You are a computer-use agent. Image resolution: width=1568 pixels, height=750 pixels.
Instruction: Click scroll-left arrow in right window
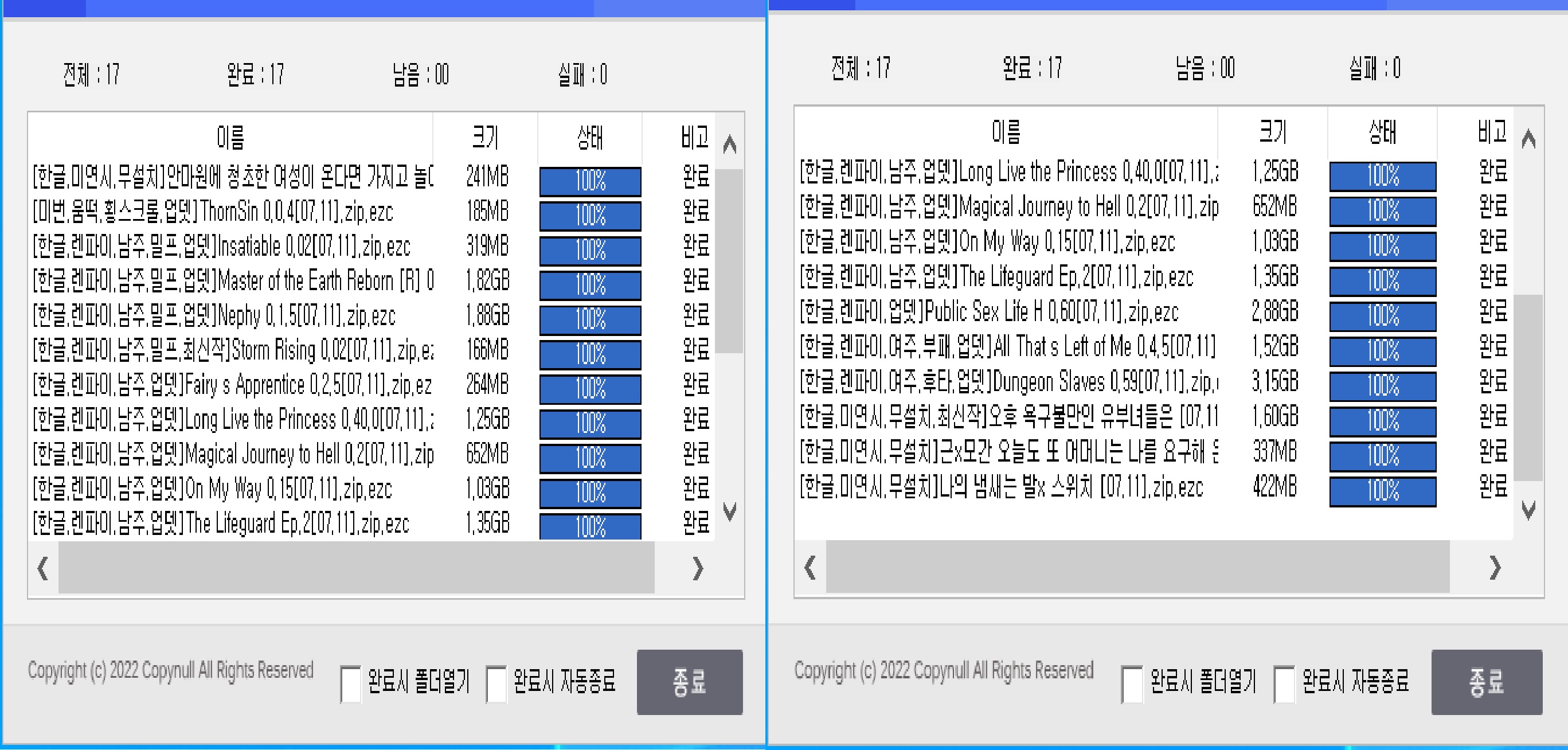point(810,567)
